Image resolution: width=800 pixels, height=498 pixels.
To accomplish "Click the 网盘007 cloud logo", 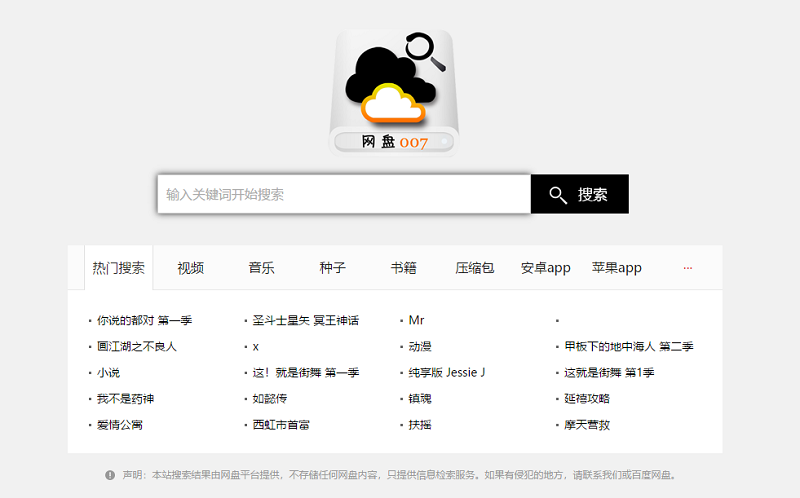I will coord(394,92).
